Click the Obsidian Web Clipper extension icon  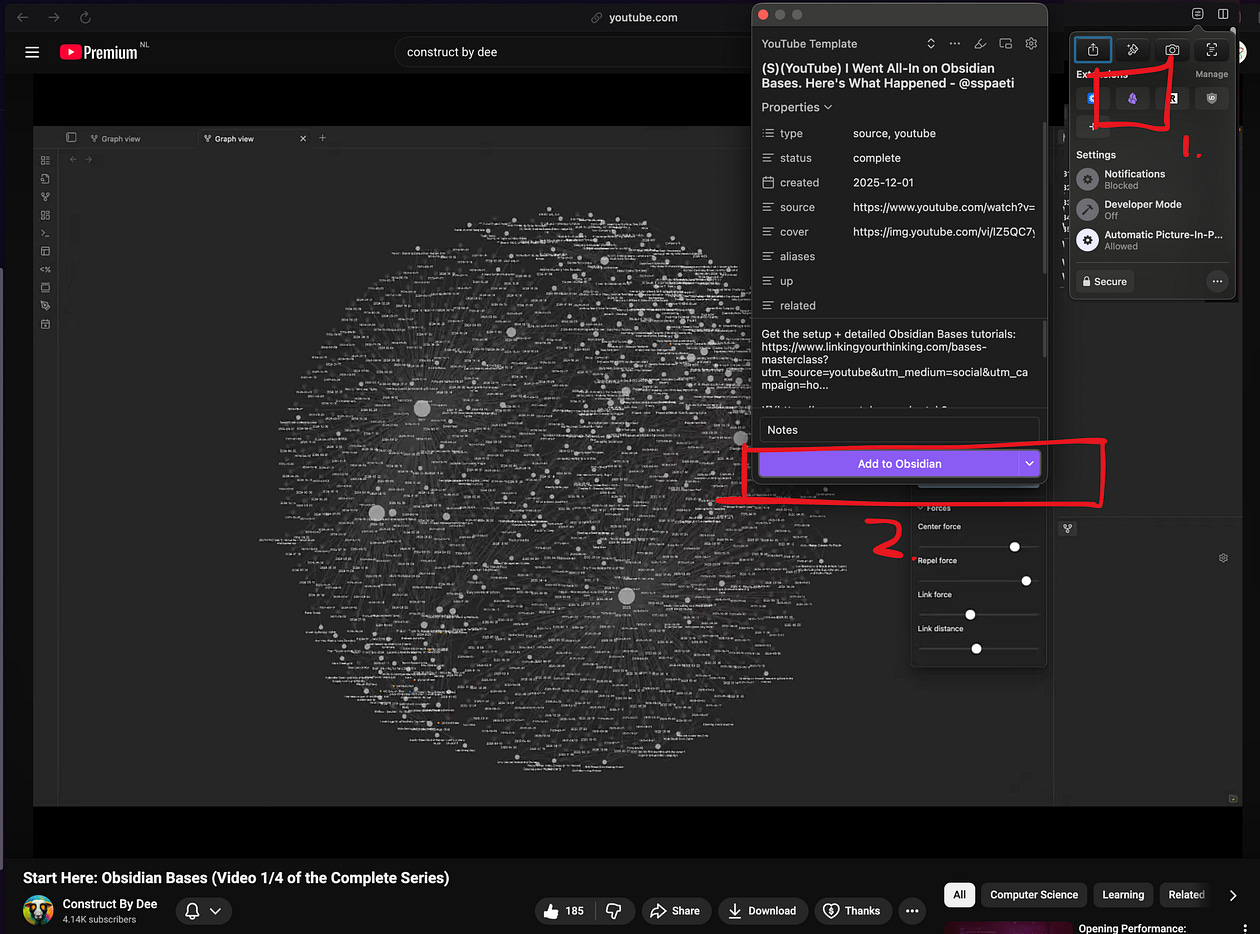(1132, 98)
